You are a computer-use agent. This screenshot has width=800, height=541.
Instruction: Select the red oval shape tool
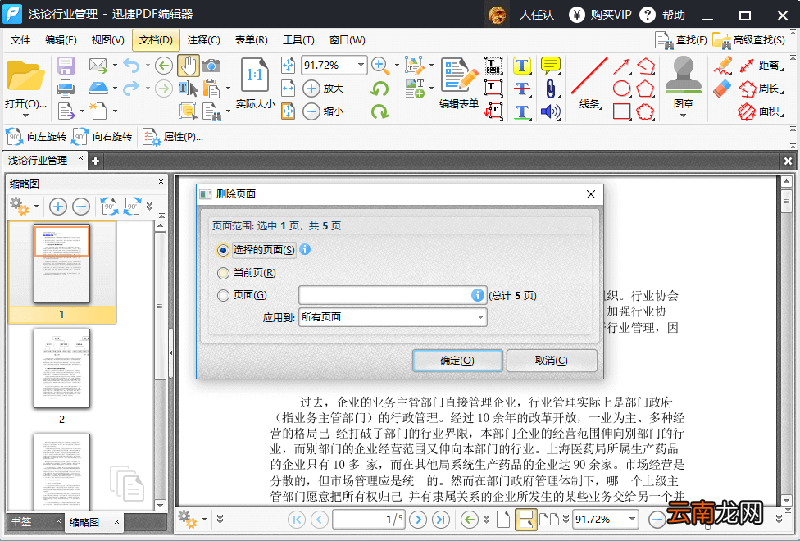[x=621, y=88]
